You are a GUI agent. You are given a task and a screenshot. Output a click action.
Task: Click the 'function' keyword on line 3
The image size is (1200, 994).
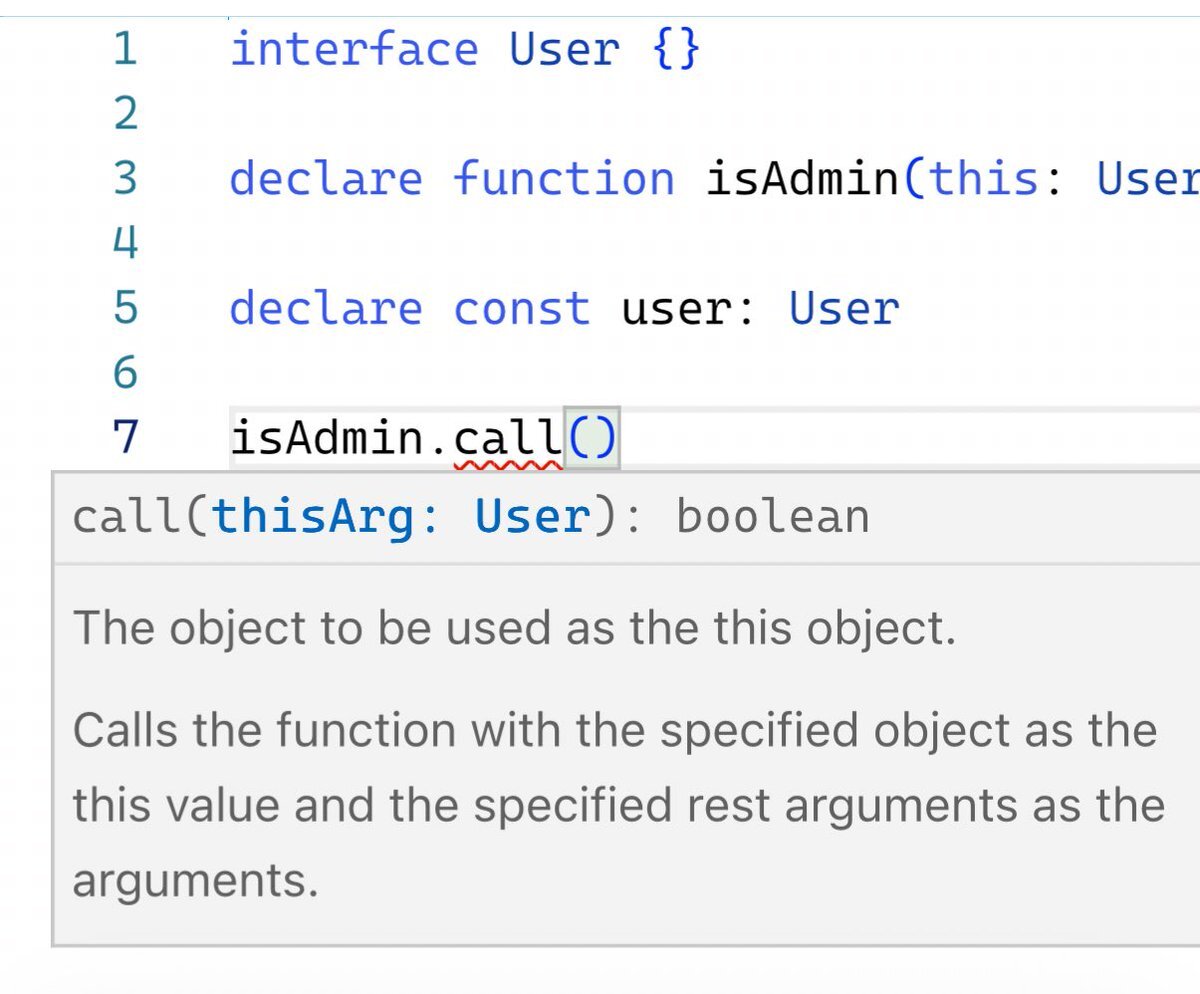[x=564, y=179]
